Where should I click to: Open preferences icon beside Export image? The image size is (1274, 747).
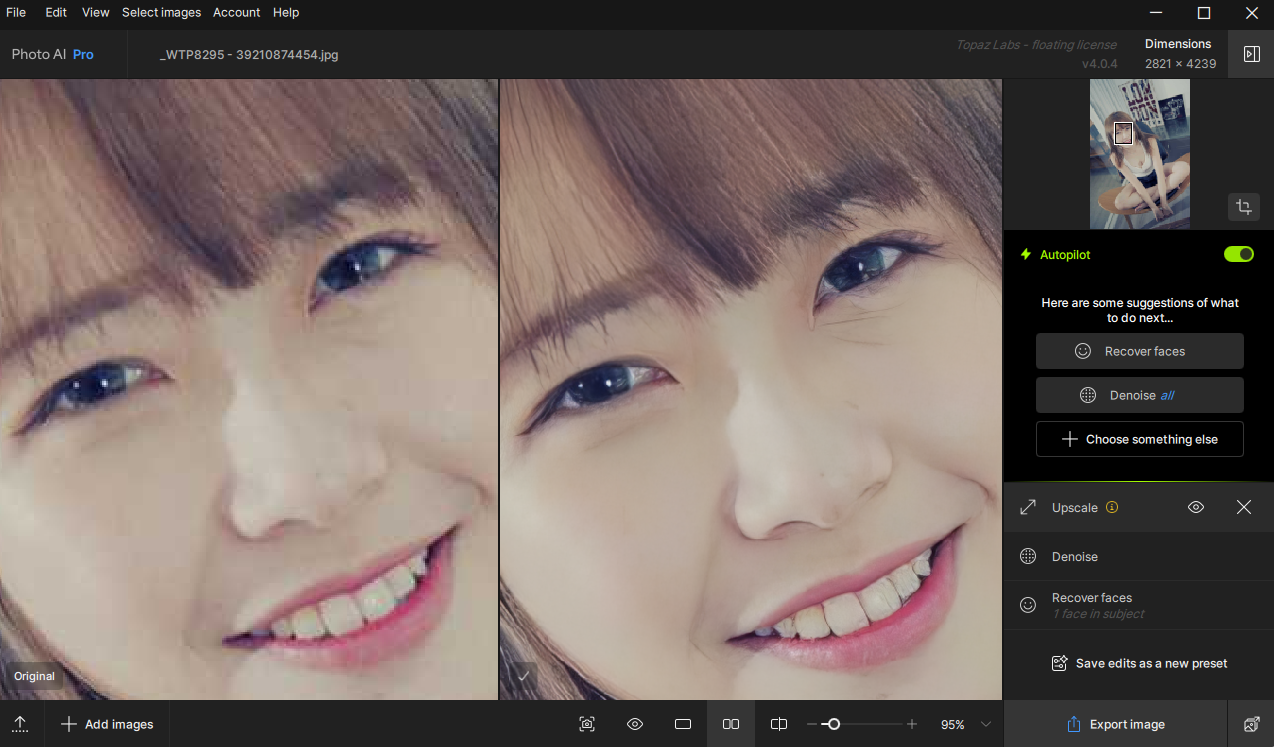tap(1251, 724)
